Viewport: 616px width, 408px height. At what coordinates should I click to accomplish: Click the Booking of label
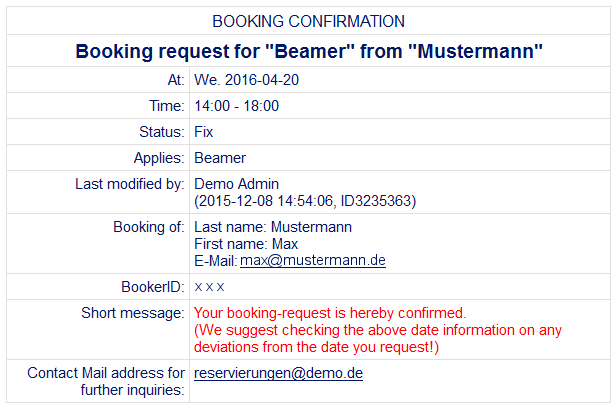tap(149, 227)
